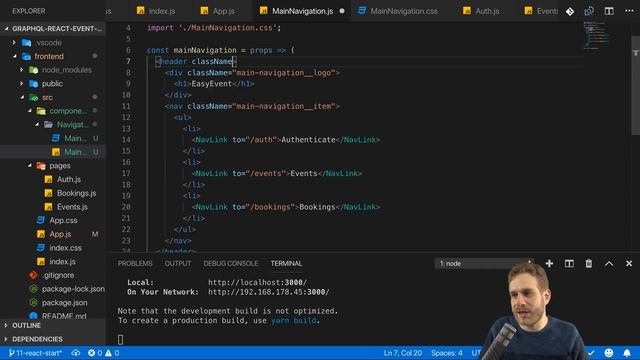Viewport: 640px width, 360px height.
Task: Open notifications bell in status bar
Action: 627,353
